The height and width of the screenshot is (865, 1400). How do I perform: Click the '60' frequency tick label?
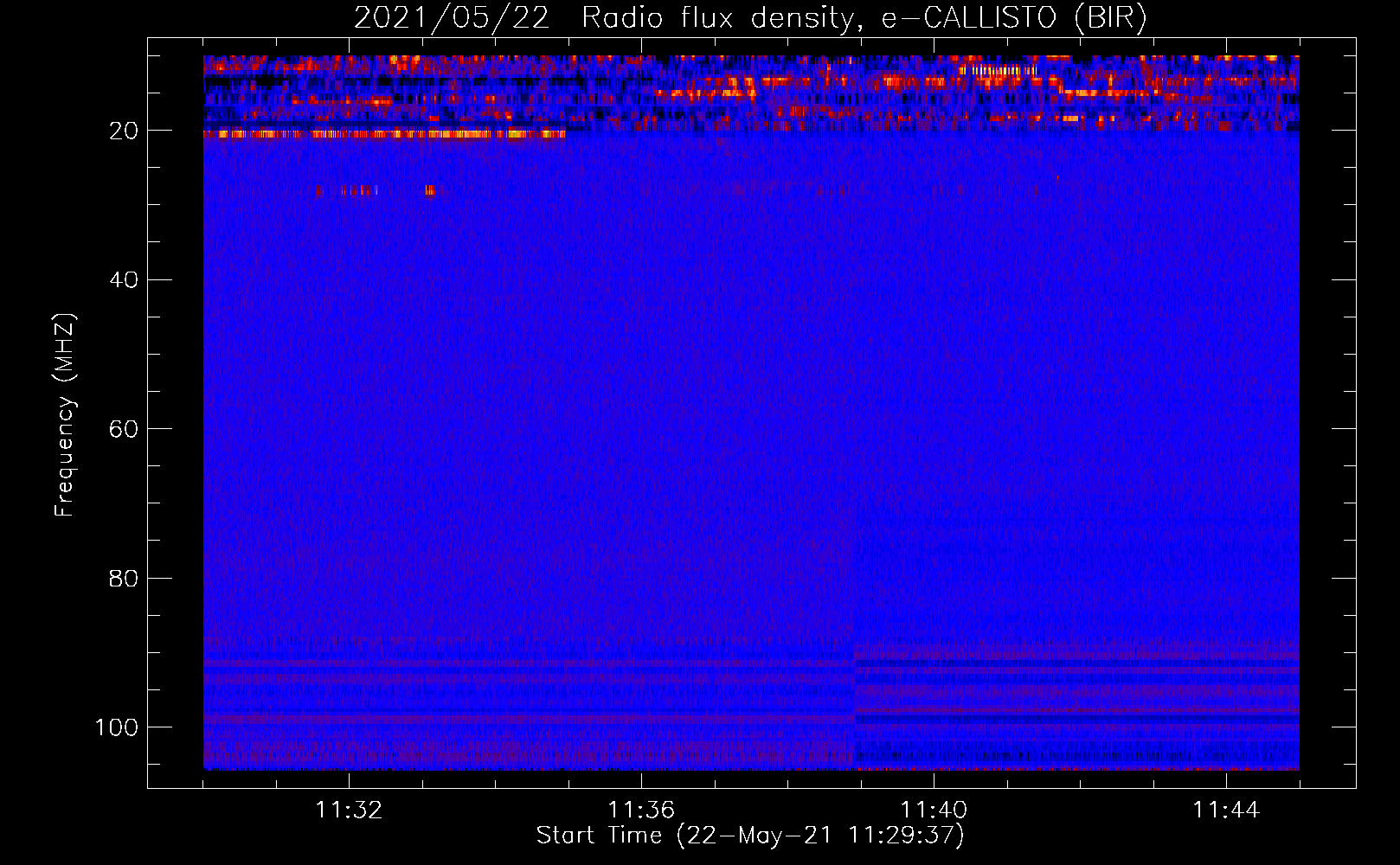tap(124, 429)
